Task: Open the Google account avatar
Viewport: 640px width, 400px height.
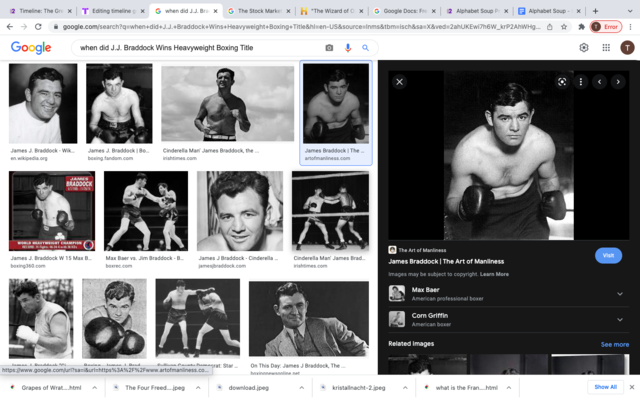Action: [x=627, y=48]
